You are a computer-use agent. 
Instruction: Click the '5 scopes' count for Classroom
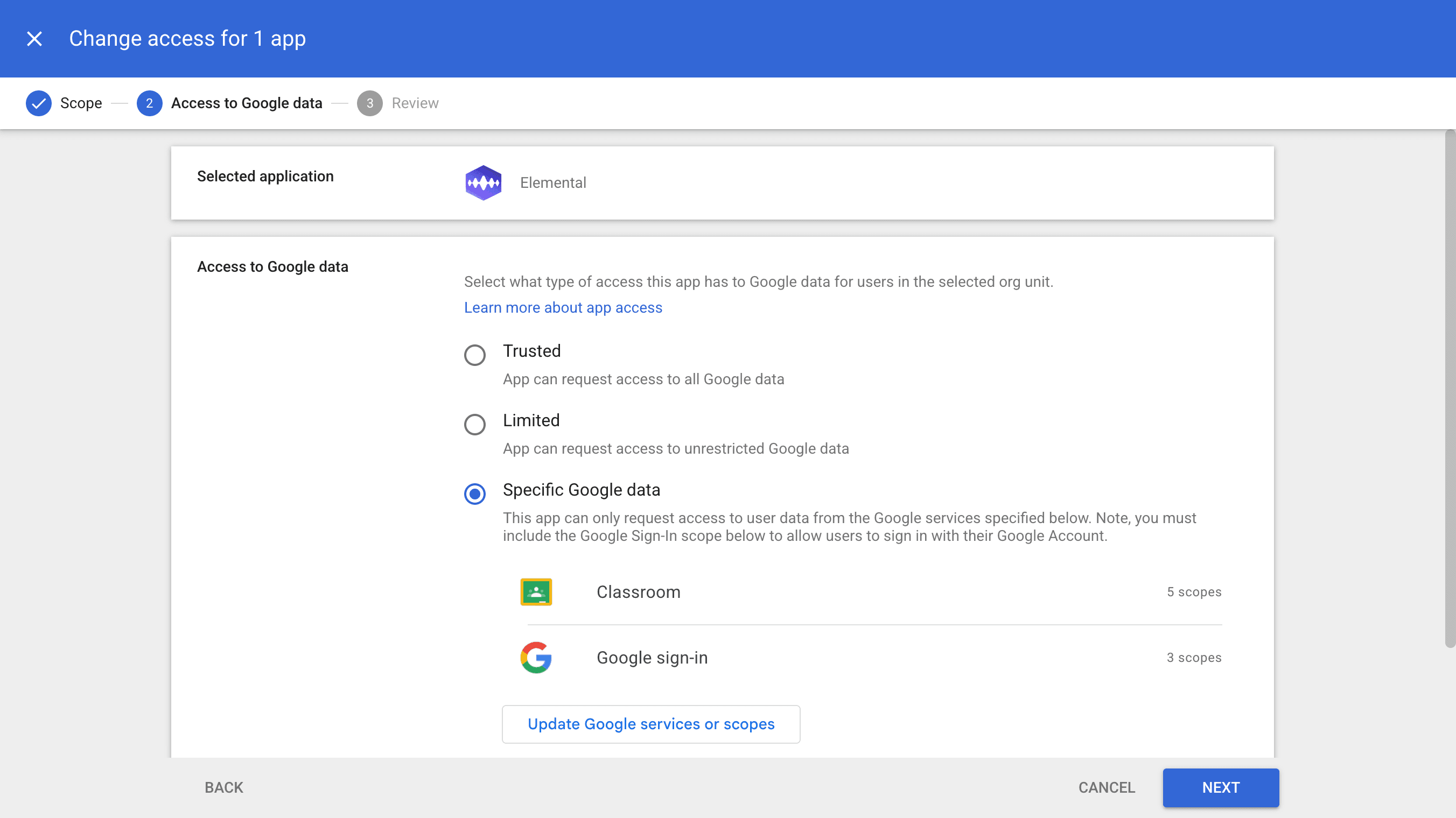pos(1194,592)
